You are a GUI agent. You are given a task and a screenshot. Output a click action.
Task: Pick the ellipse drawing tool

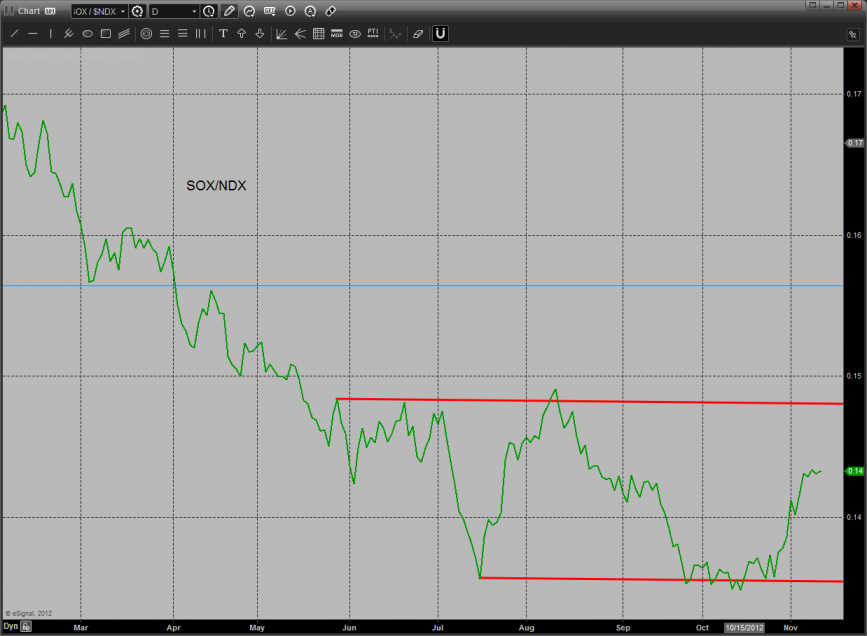click(x=87, y=33)
